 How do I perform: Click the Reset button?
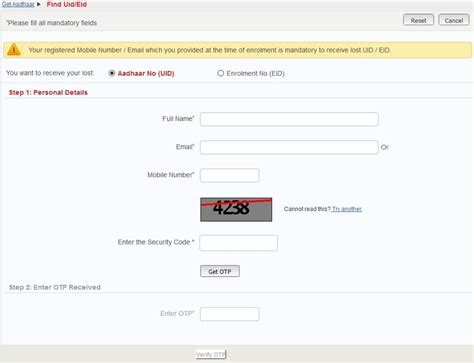coord(418,20)
